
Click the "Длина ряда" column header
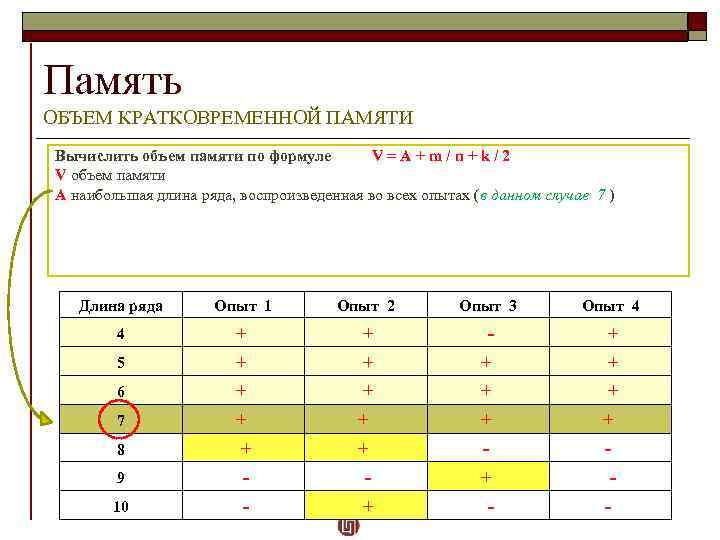point(121,306)
